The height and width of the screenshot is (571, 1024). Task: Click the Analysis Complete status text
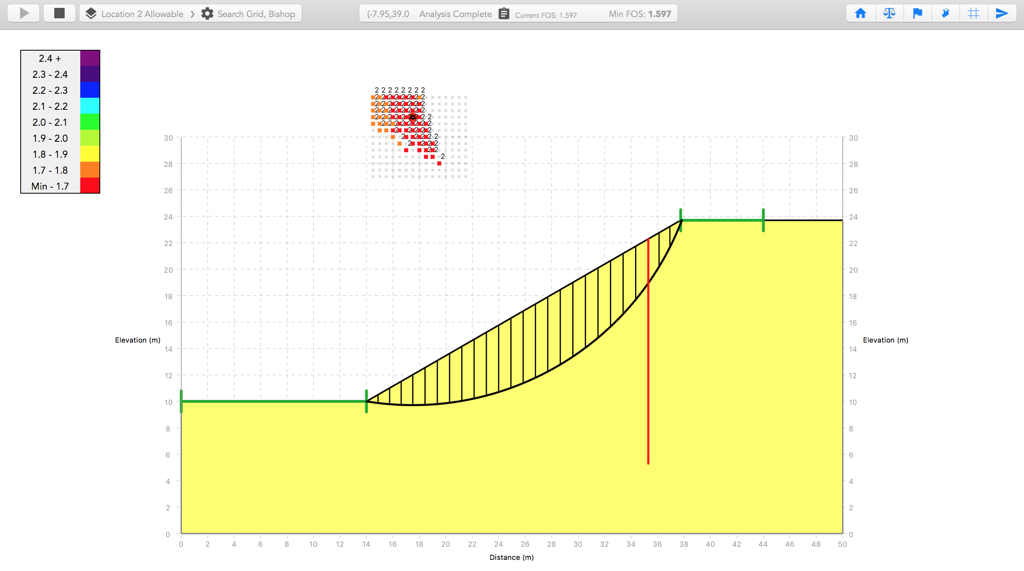(x=455, y=14)
